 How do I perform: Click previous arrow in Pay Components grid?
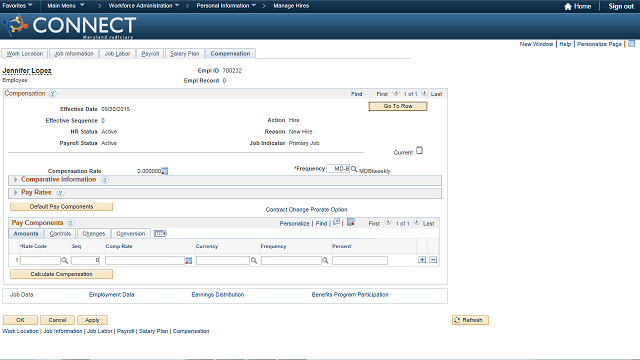(388, 222)
